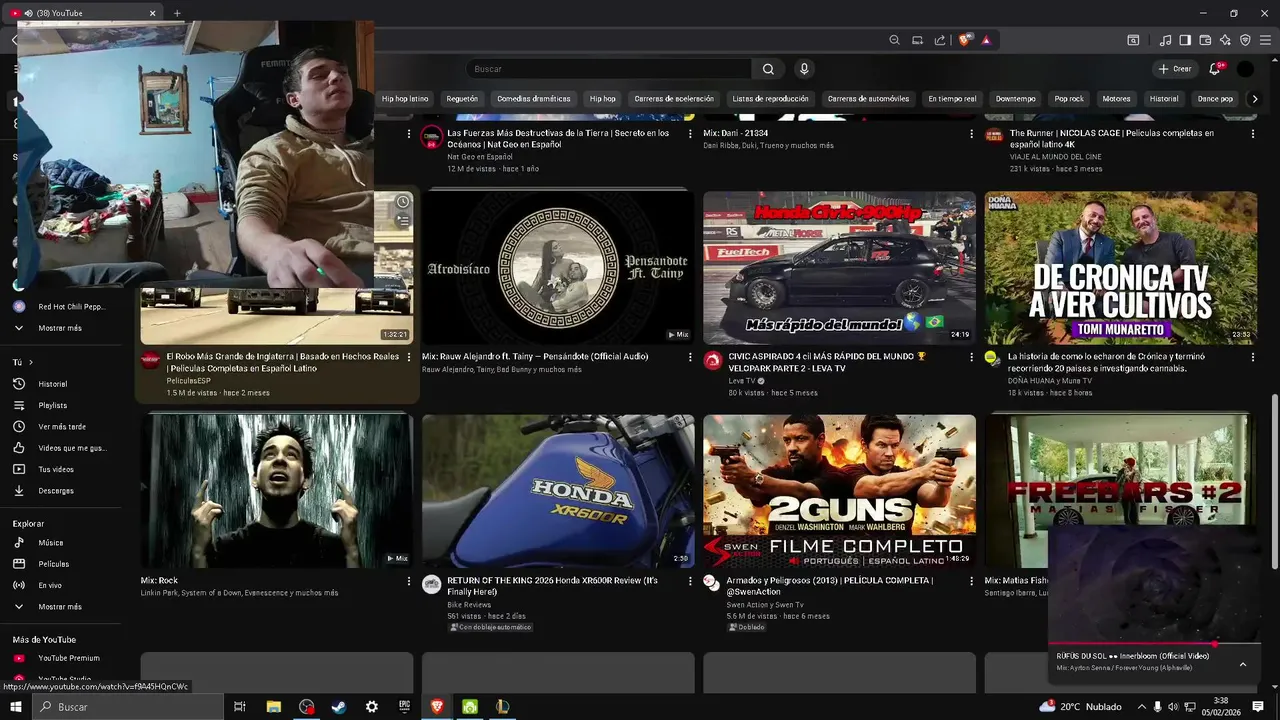Click the search magnifier button
Image resolution: width=1280 pixels, height=720 pixels.
[768, 69]
